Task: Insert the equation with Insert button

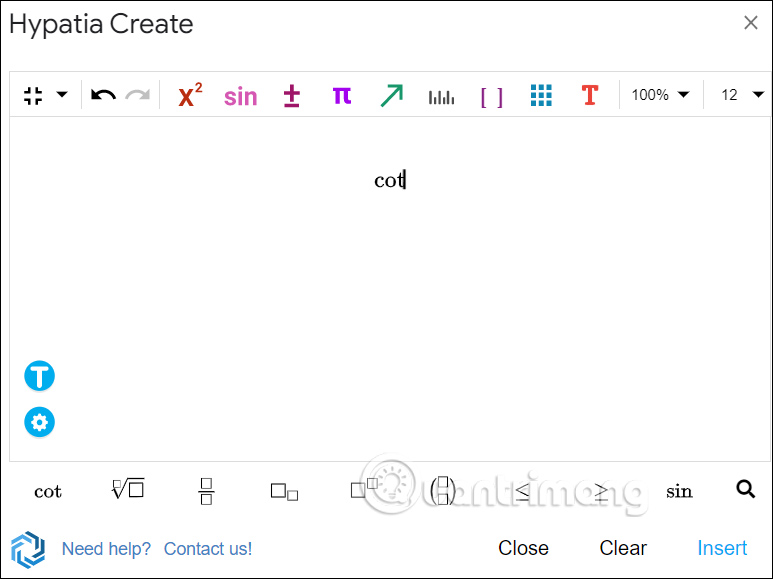Action: [722, 548]
